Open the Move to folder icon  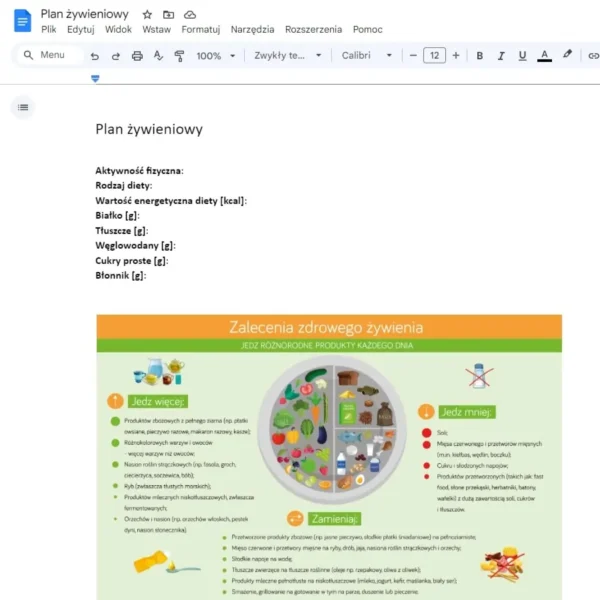(168, 15)
